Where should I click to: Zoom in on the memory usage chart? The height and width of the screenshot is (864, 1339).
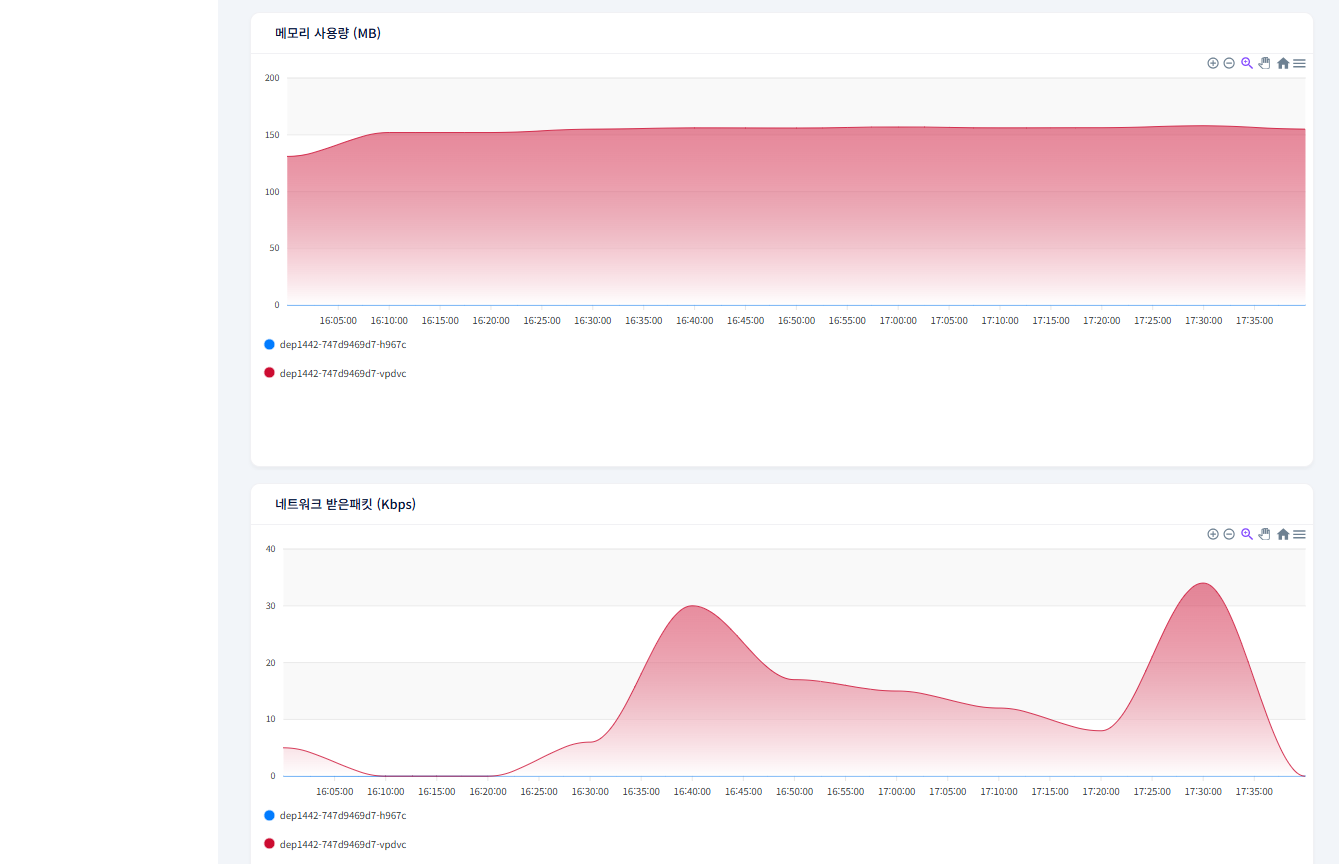pos(1213,63)
